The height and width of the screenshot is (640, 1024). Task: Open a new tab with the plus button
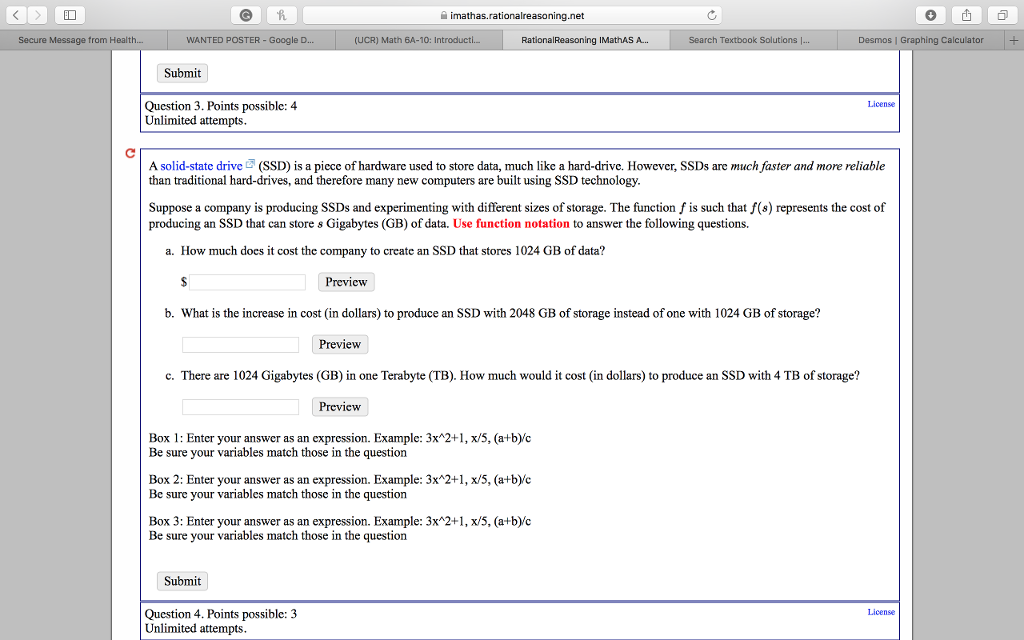click(1015, 40)
